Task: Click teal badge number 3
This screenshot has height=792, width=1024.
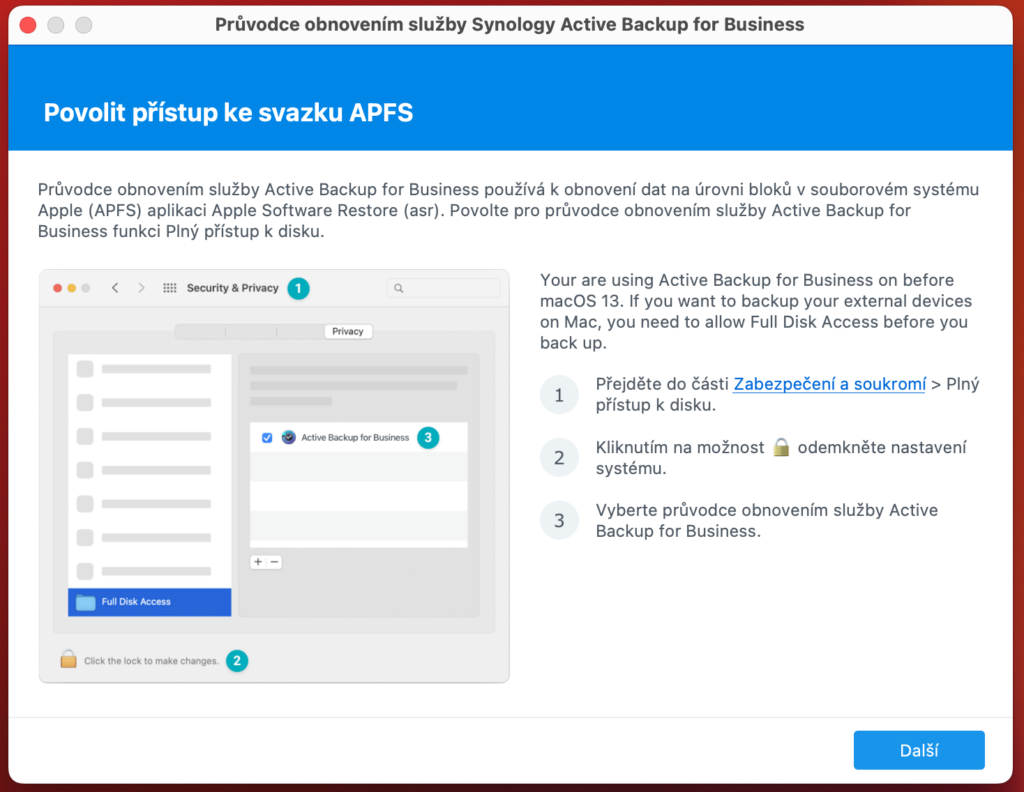Action: [428, 437]
